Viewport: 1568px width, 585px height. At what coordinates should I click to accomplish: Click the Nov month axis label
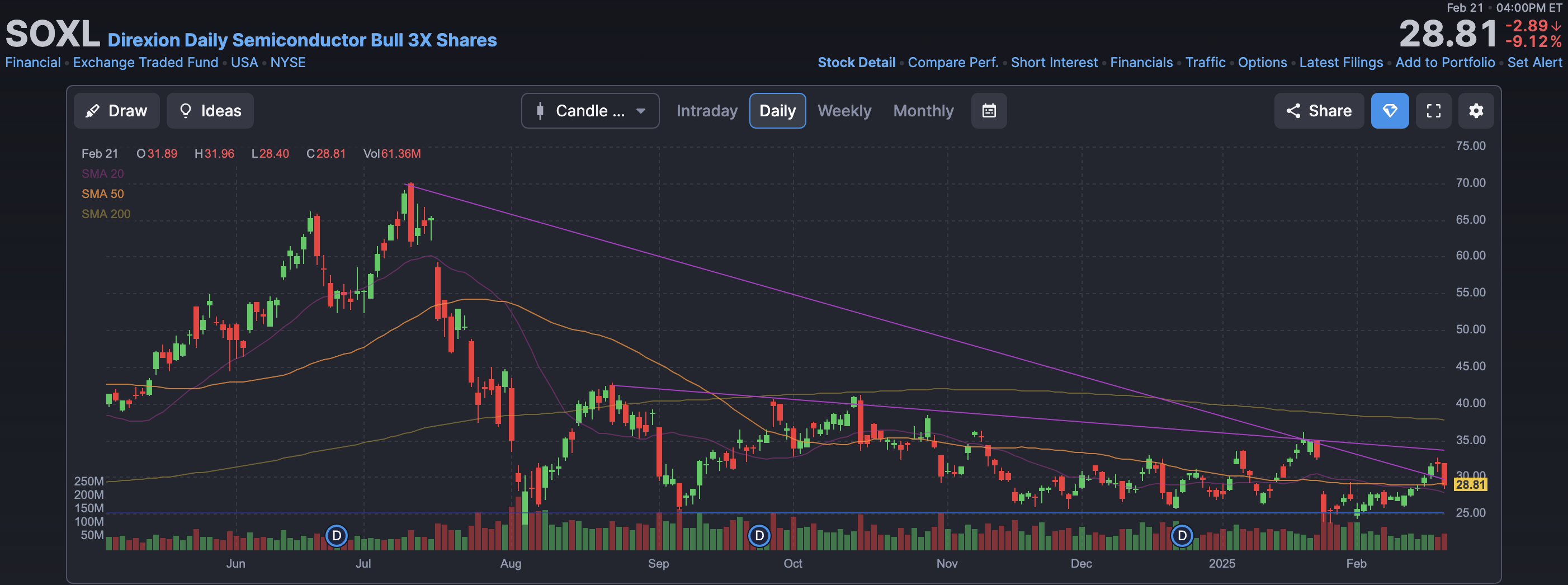(947, 564)
